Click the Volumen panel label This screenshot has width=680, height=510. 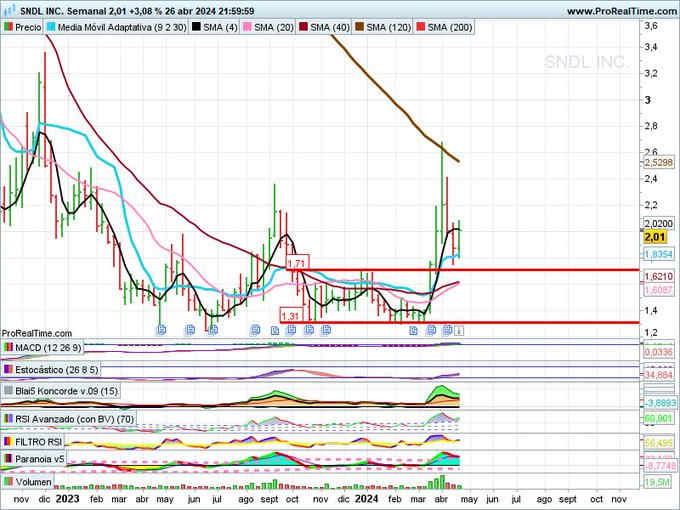click(33, 482)
